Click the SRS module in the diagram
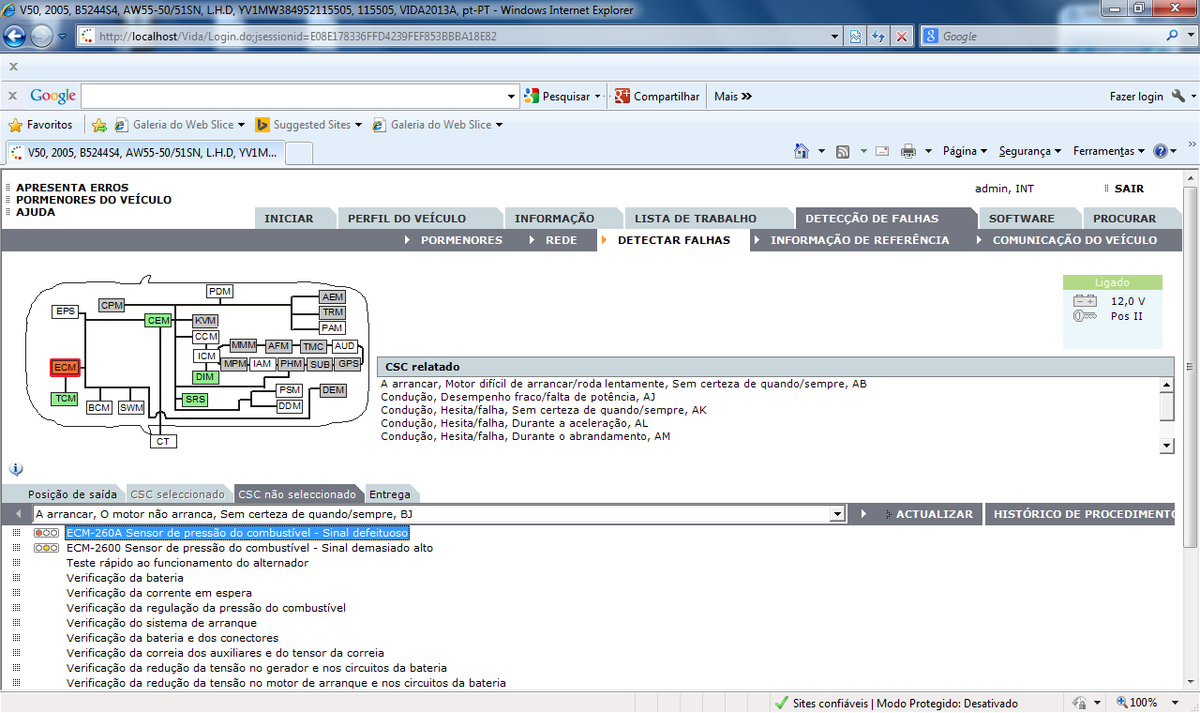 195,399
